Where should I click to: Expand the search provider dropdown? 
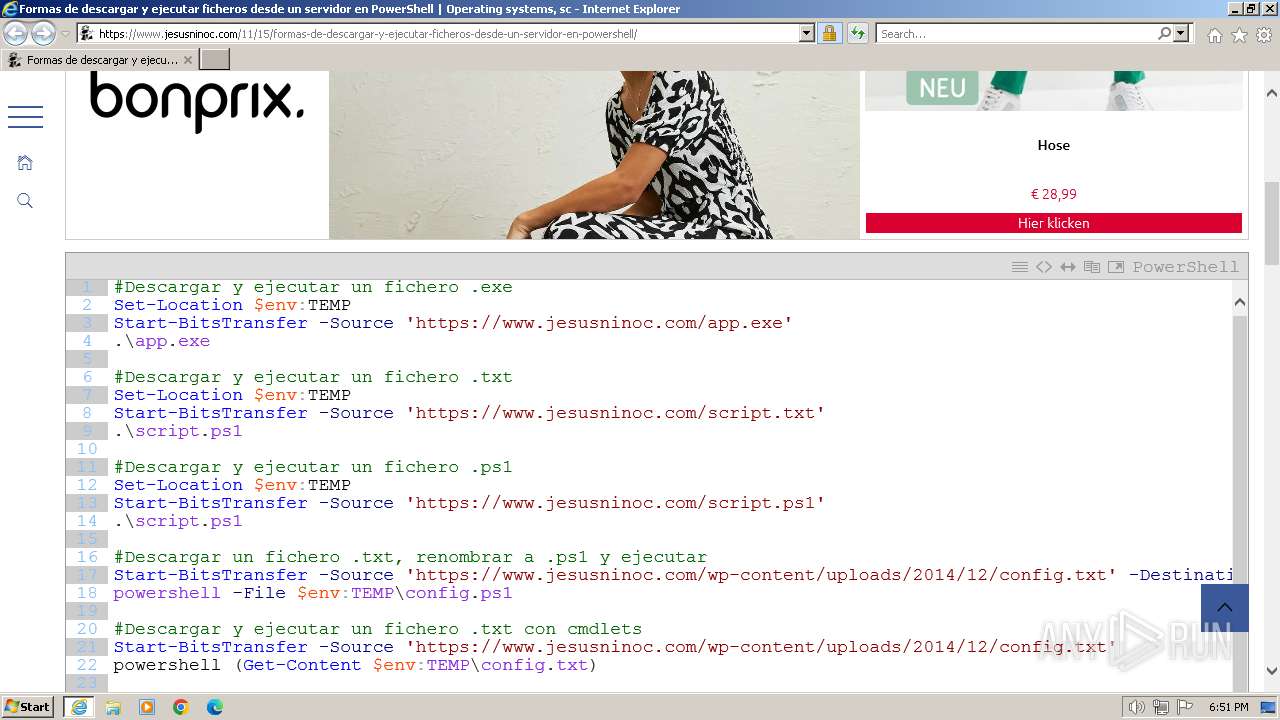coord(1181,33)
